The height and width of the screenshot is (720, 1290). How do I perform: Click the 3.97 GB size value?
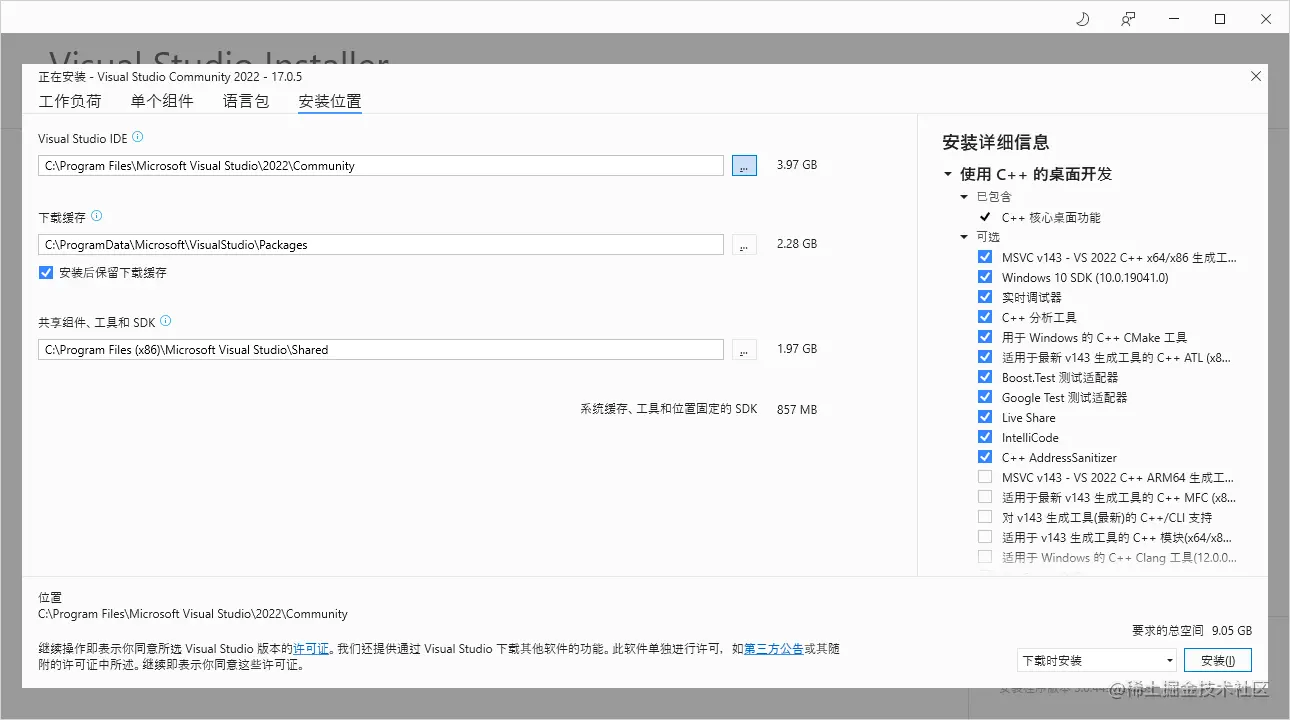pyautogui.click(x=797, y=165)
